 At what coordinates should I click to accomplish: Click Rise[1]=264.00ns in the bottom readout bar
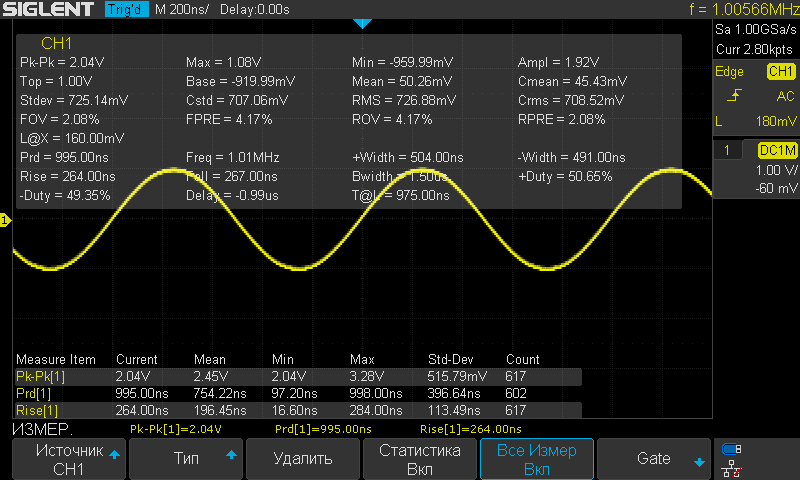coord(470,430)
